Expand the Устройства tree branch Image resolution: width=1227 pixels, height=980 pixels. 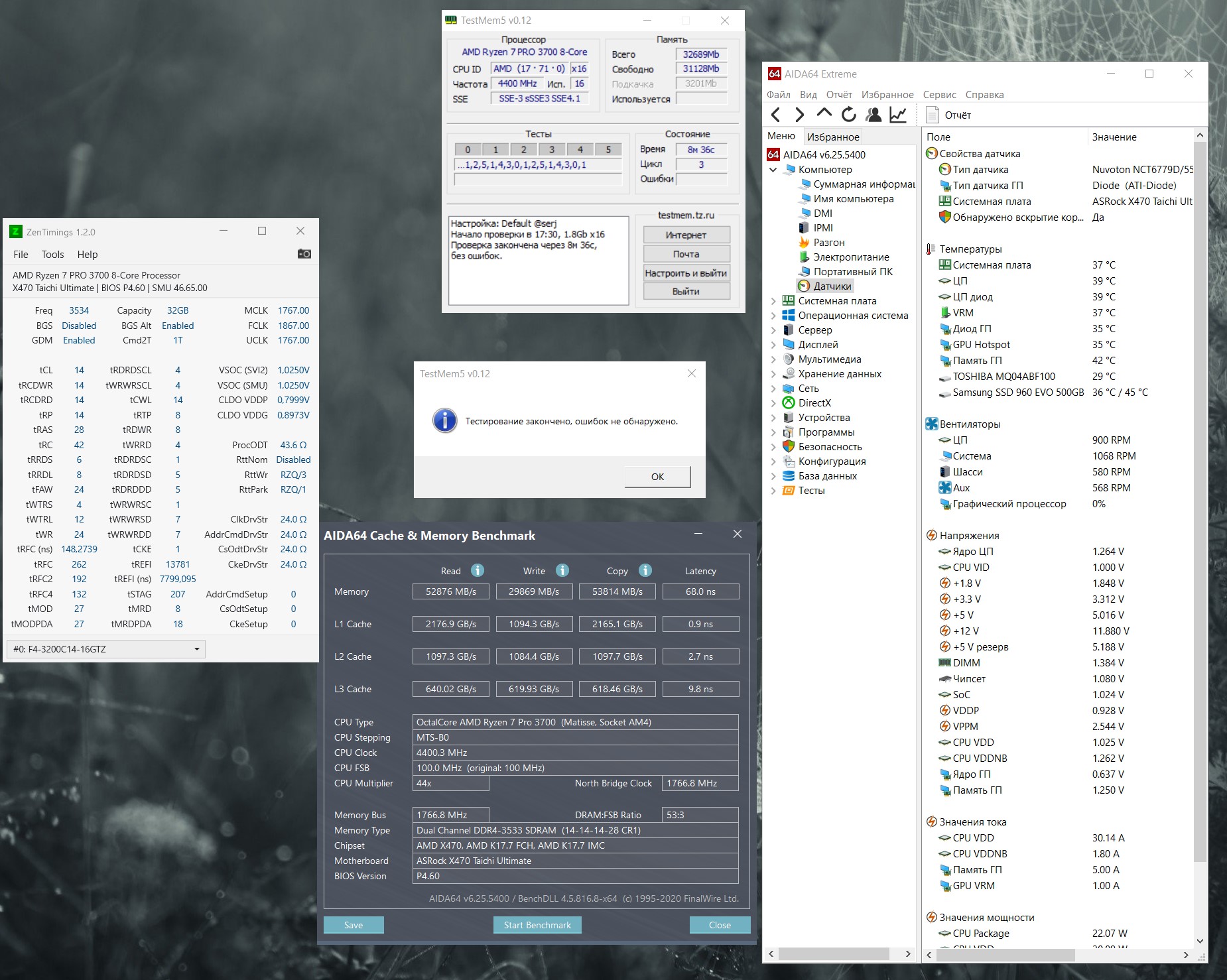click(773, 418)
